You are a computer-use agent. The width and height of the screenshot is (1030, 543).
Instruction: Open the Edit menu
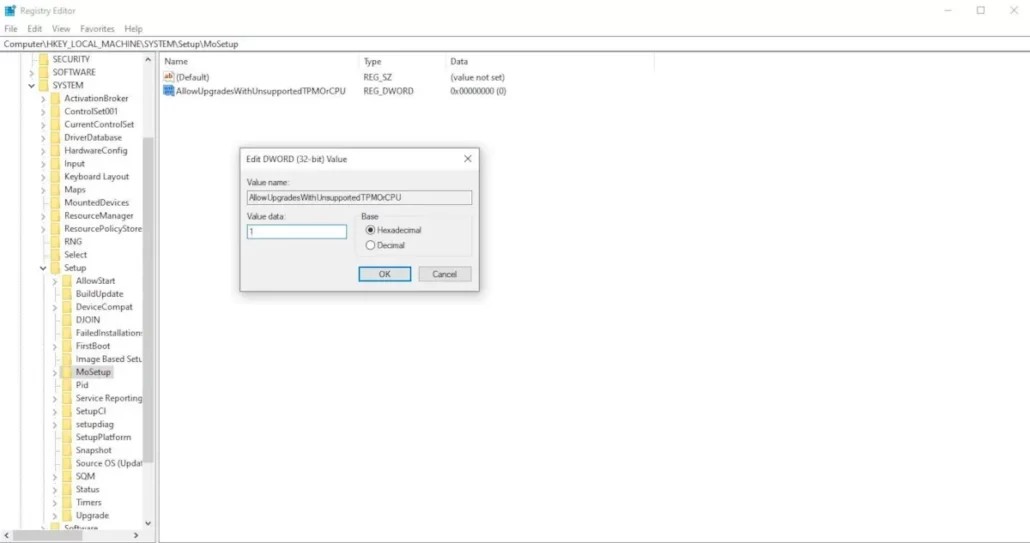(x=34, y=29)
